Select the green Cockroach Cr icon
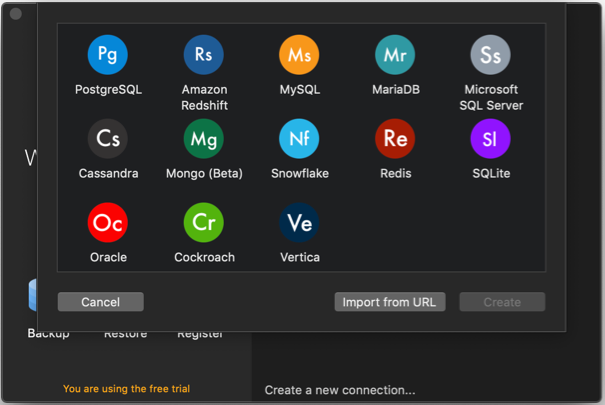 [x=204, y=223]
